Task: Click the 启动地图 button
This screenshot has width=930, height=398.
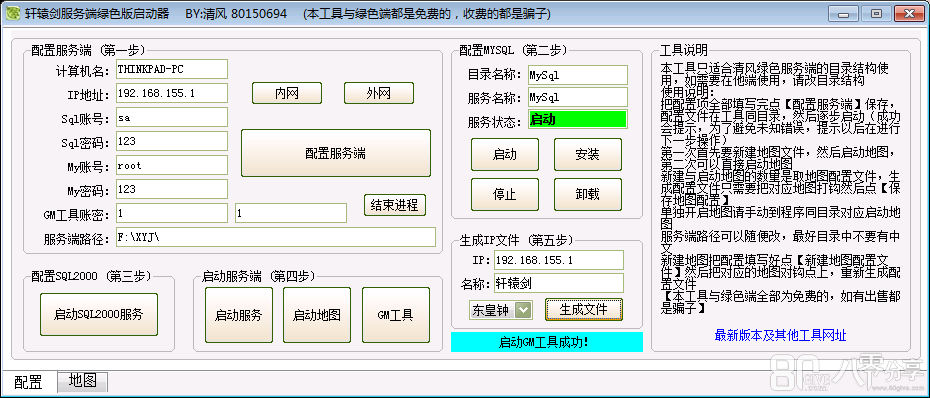Action: pyautogui.click(x=317, y=315)
